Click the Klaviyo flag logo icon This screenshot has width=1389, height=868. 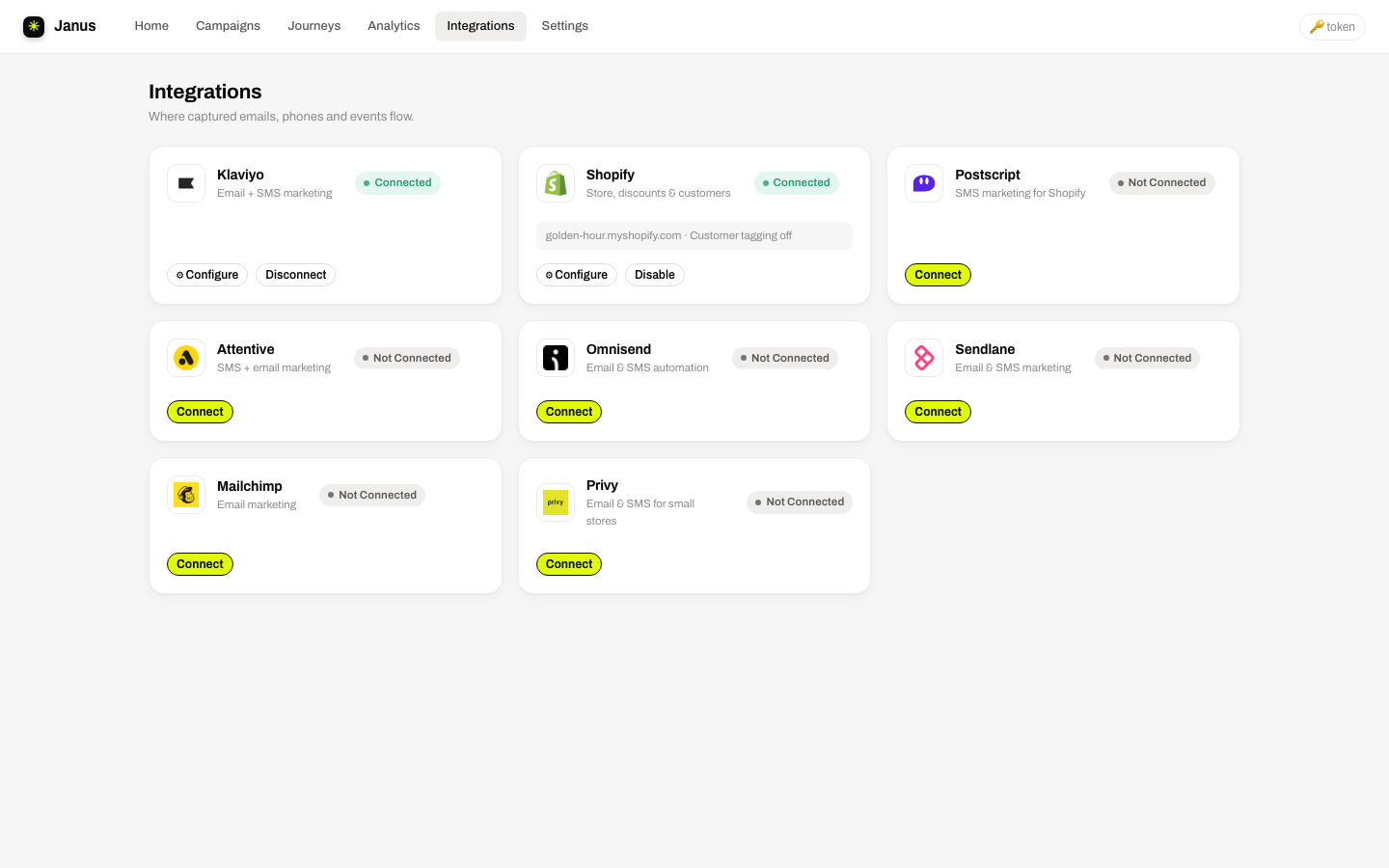[186, 183]
